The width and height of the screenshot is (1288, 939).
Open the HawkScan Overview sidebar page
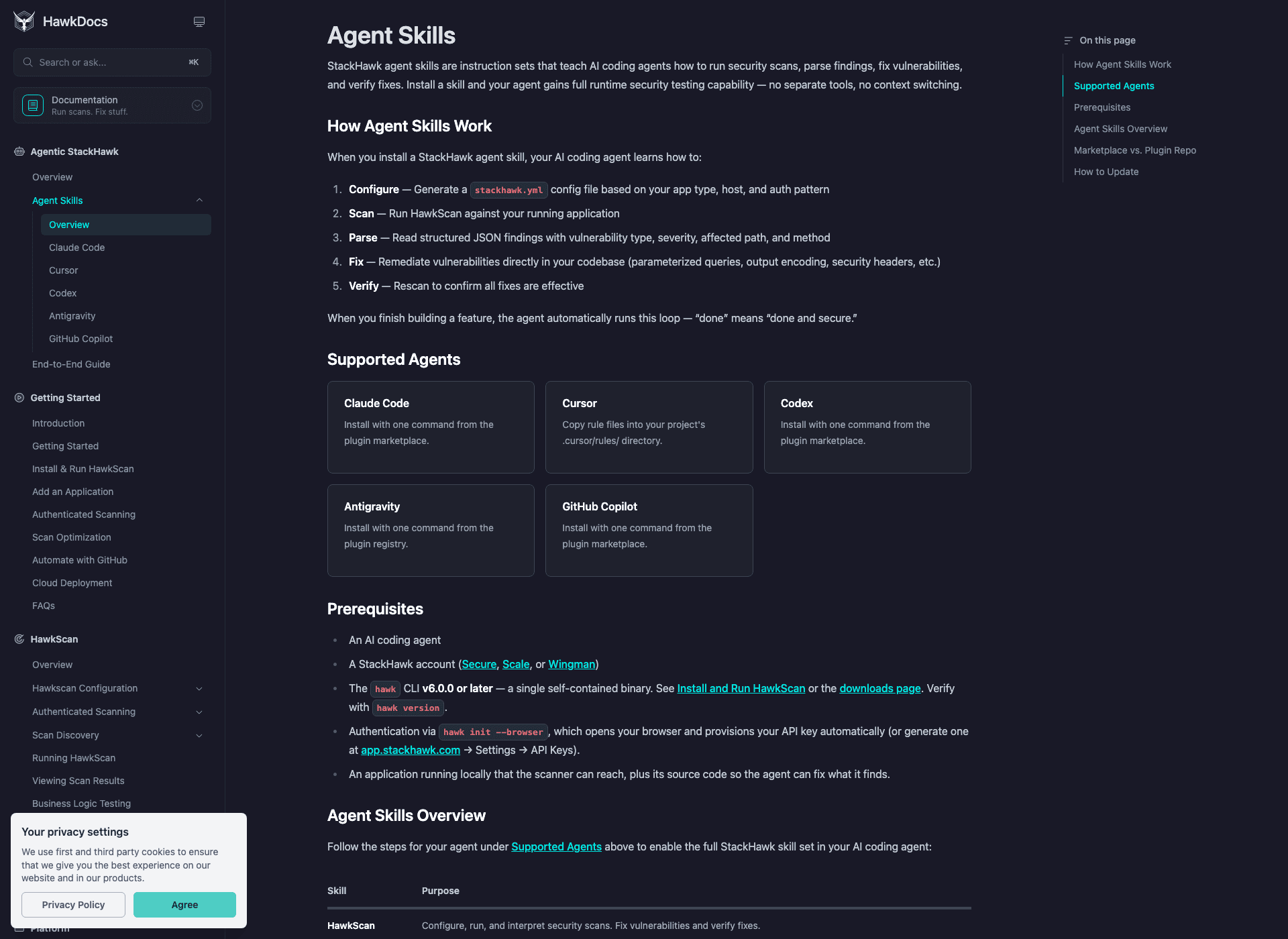pyautogui.click(x=52, y=665)
